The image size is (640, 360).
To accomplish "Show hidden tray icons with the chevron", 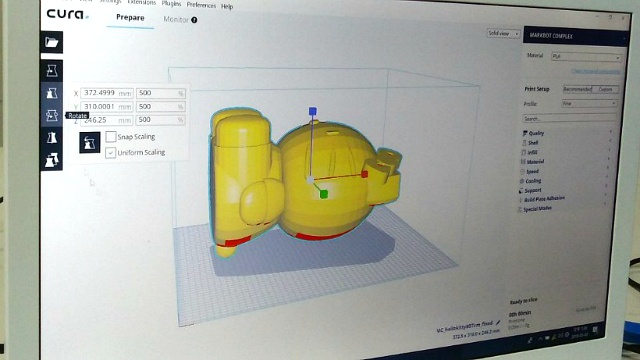I will (540, 339).
